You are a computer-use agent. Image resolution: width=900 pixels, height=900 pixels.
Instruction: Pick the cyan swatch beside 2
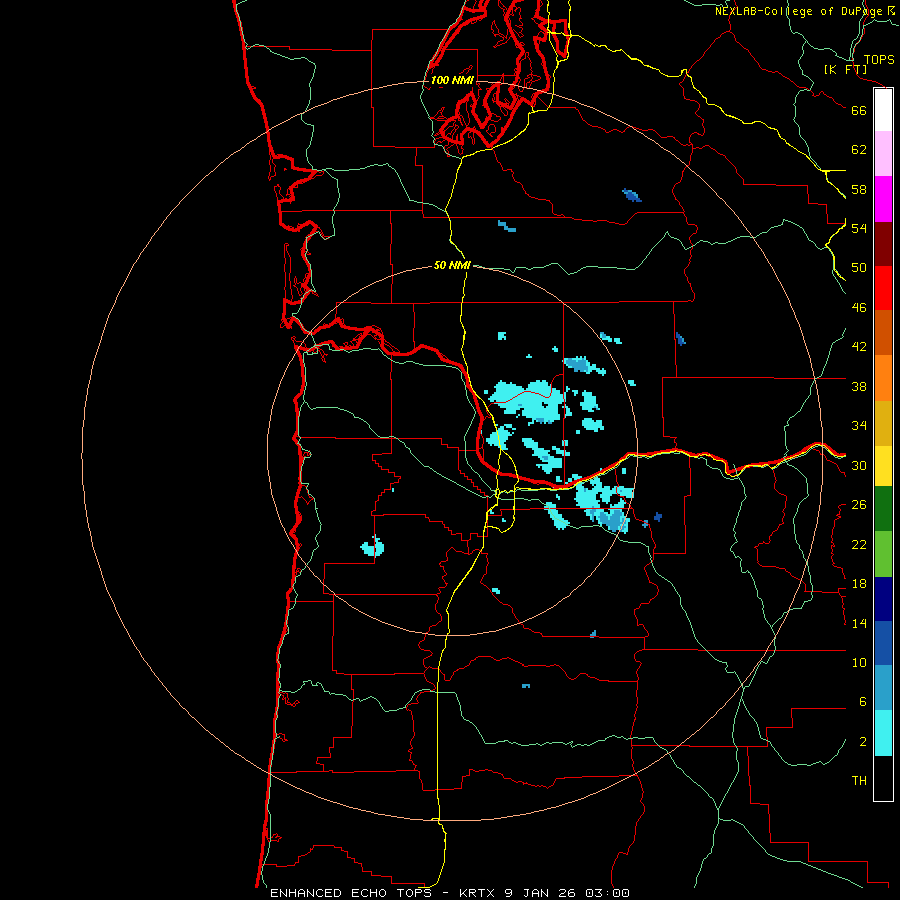pos(883,733)
